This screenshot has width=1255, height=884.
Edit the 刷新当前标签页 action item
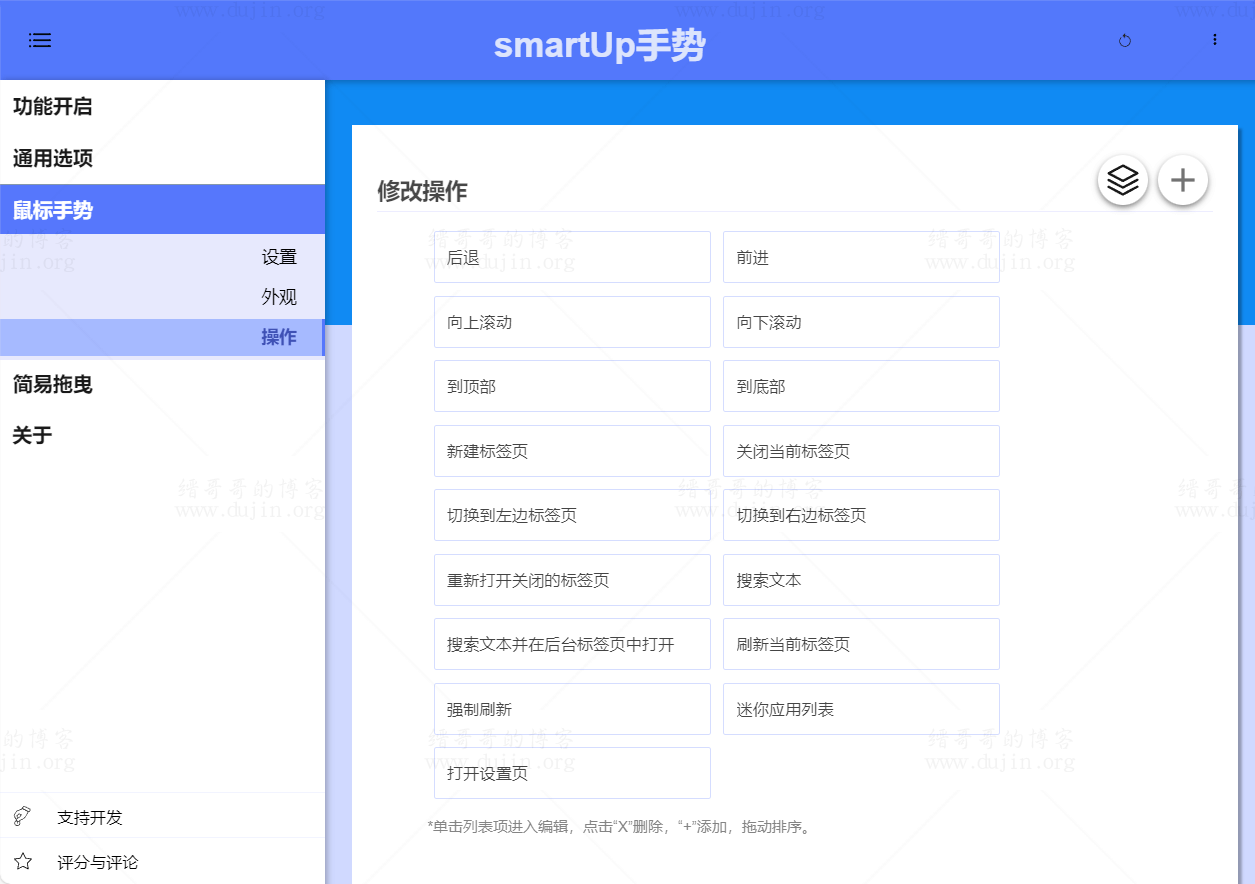click(861, 644)
